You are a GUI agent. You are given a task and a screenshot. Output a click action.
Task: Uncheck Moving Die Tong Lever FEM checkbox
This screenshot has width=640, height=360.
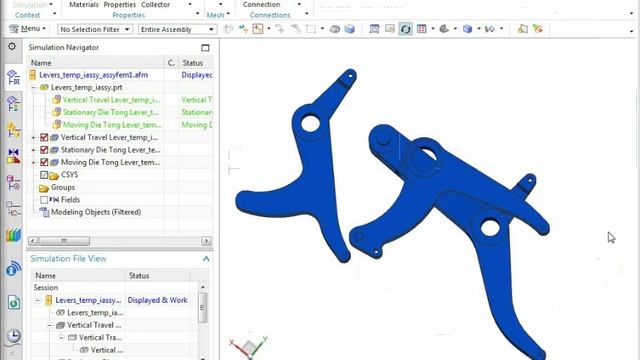point(44,162)
